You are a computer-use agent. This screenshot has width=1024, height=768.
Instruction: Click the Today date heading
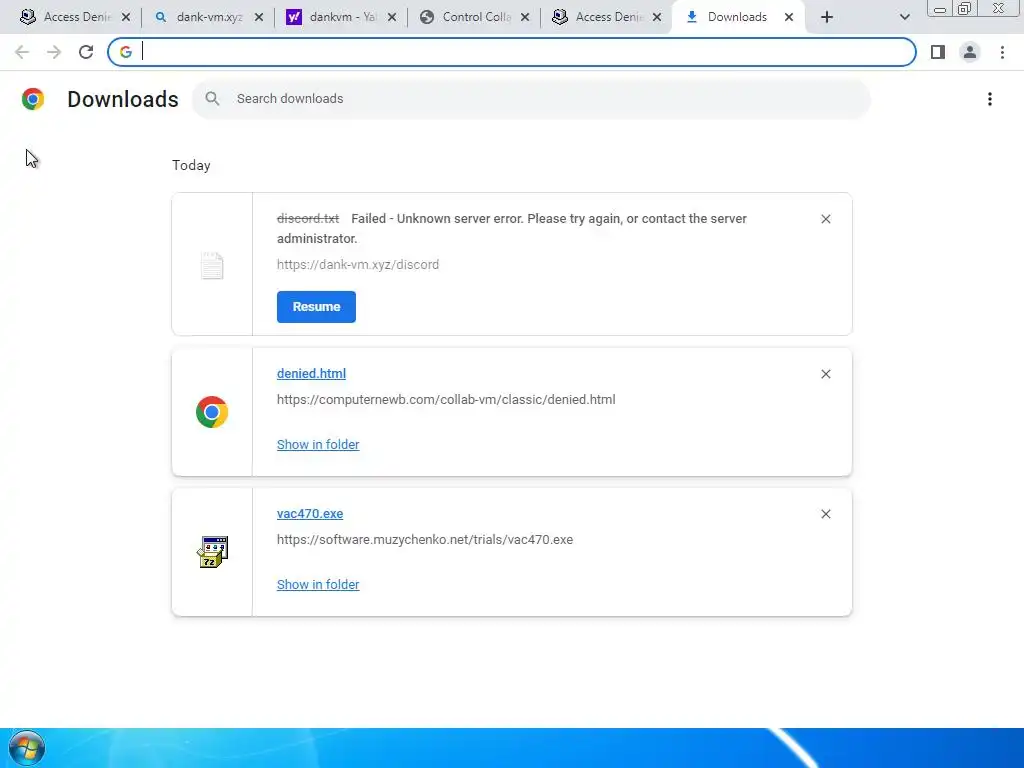coord(191,165)
